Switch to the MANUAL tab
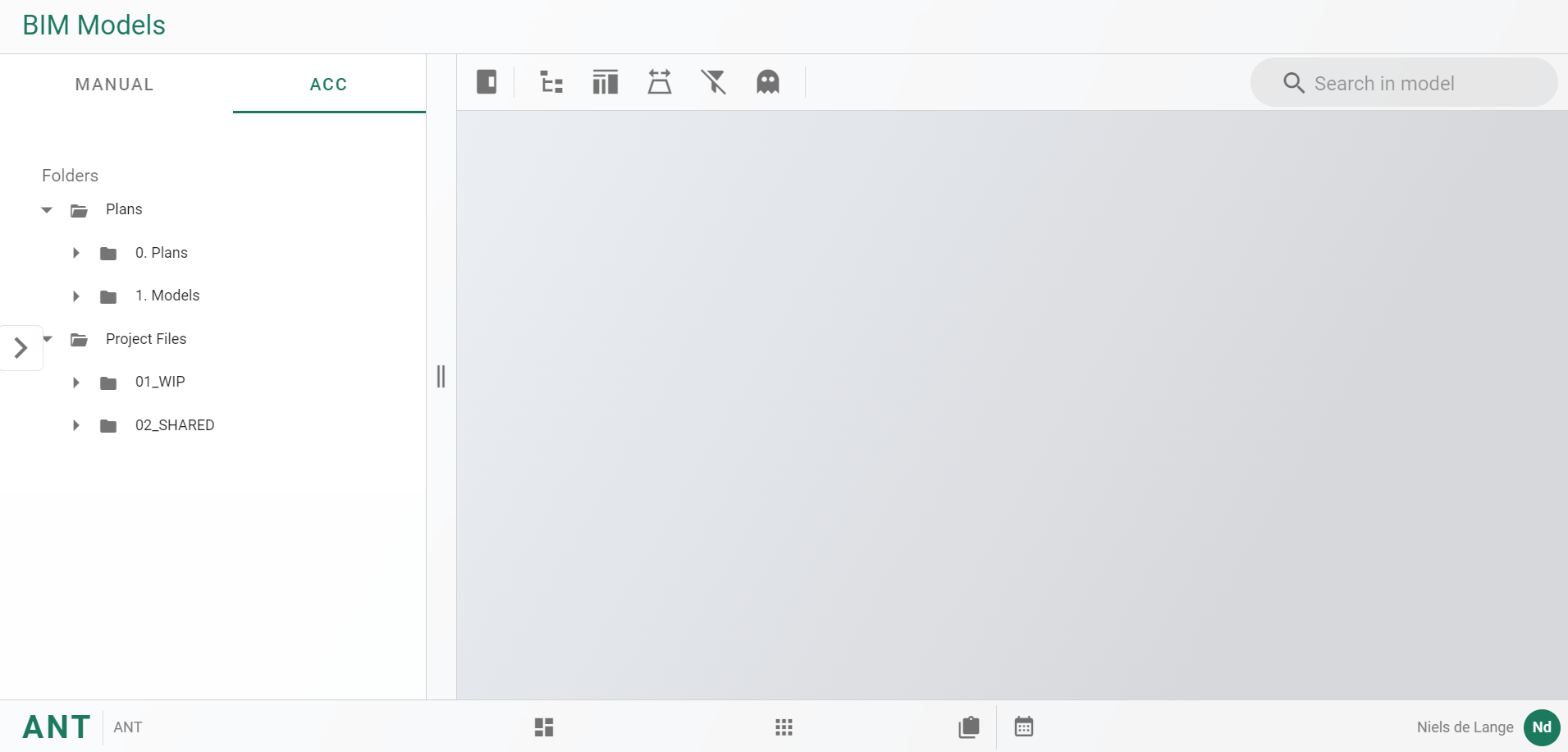This screenshot has height=752, width=1568. point(115,85)
